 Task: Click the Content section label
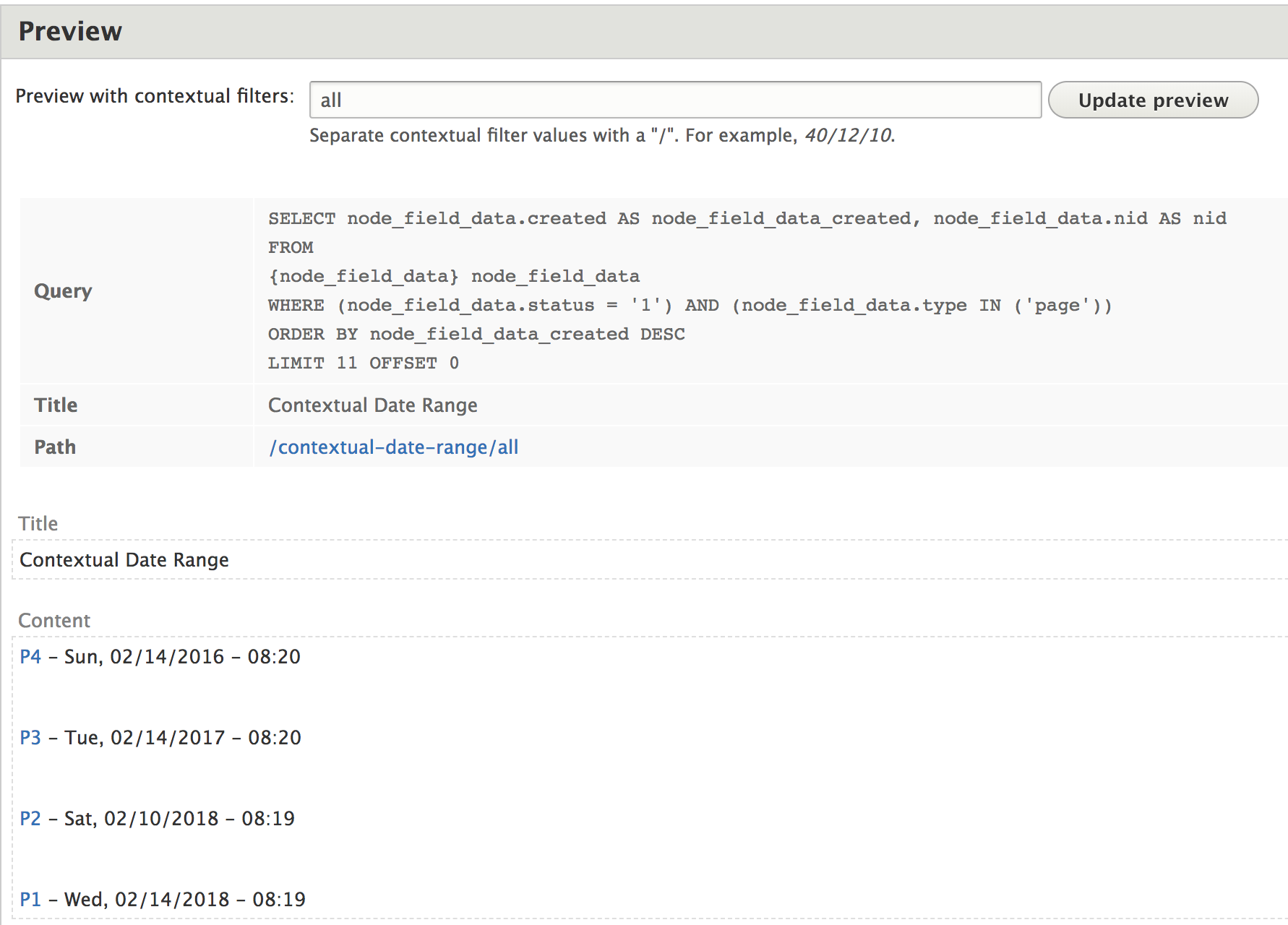54,620
